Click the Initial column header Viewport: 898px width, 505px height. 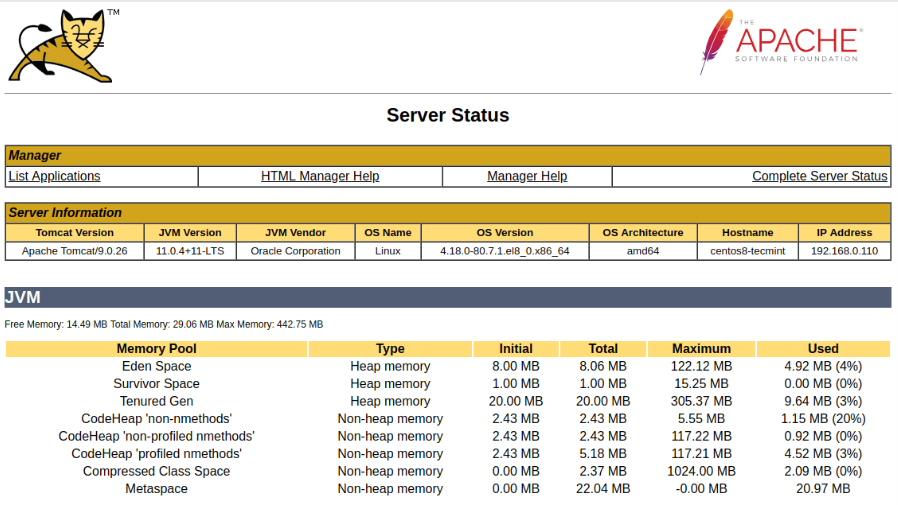[515, 349]
